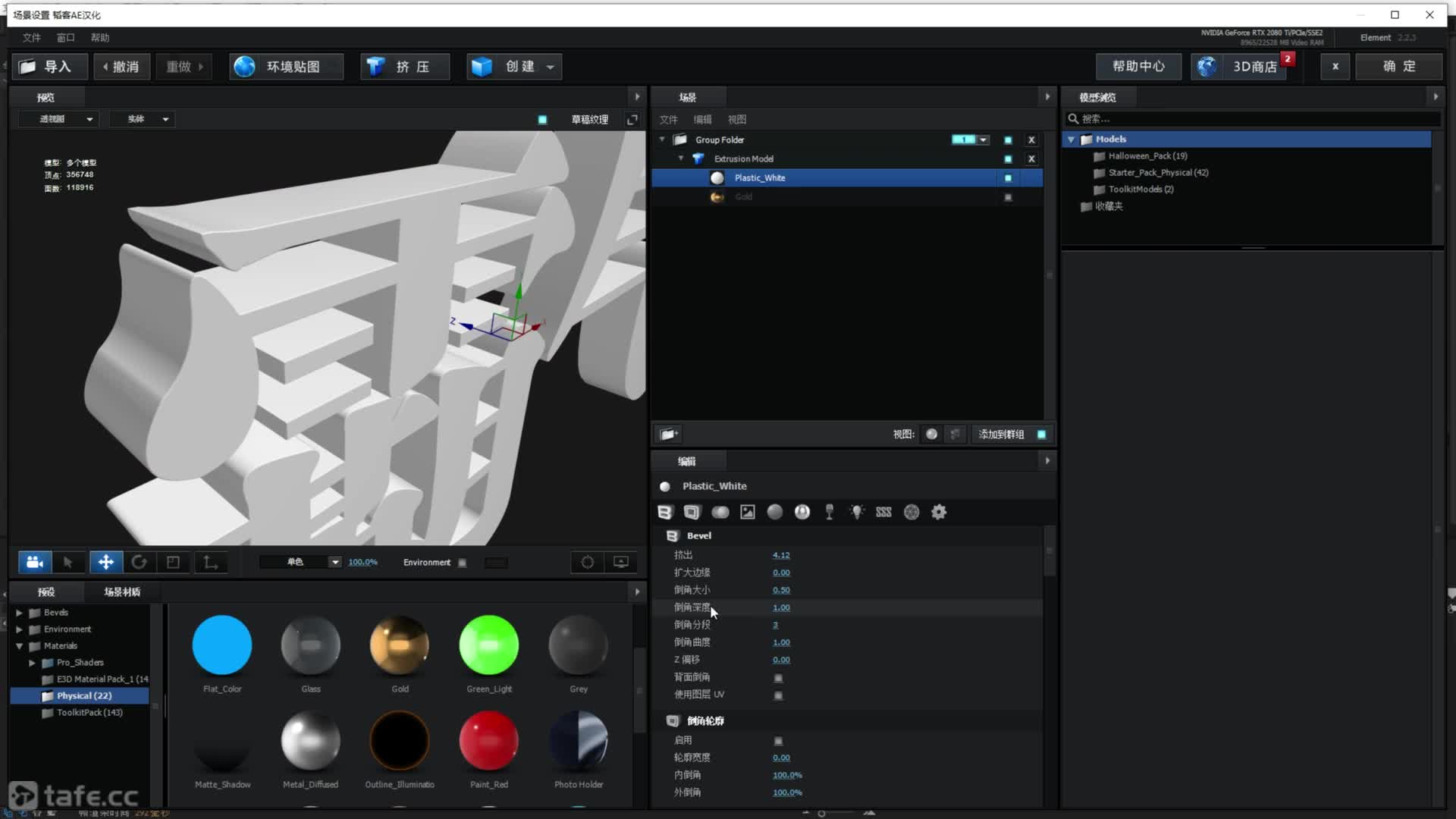Image resolution: width=1456 pixels, height=819 pixels.
Task: Click the plain gray sphere material icon
Action: [x=775, y=512]
